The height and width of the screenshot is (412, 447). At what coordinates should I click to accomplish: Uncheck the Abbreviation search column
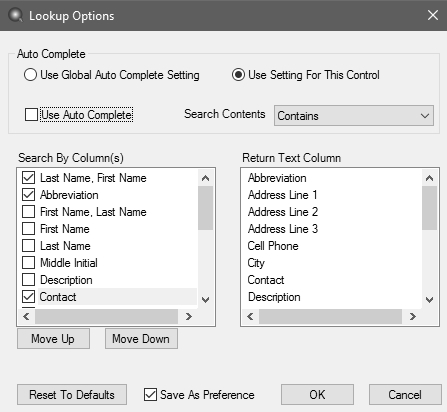[28, 195]
